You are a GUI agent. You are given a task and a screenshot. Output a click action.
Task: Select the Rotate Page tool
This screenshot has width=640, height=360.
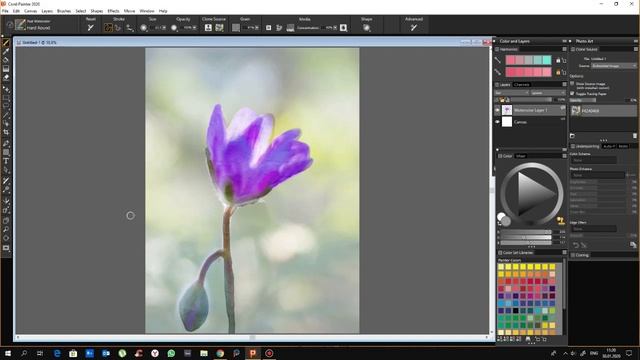(6, 238)
